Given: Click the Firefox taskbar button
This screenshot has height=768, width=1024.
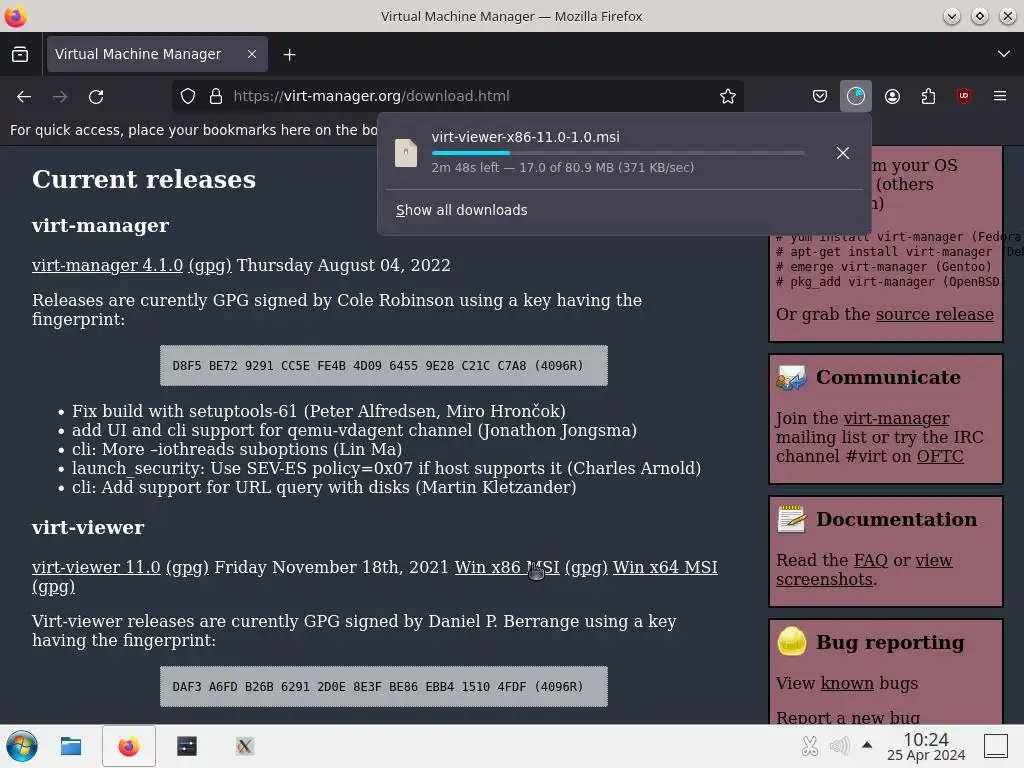Looking at the screenshot, I should (x=129, y=746).
